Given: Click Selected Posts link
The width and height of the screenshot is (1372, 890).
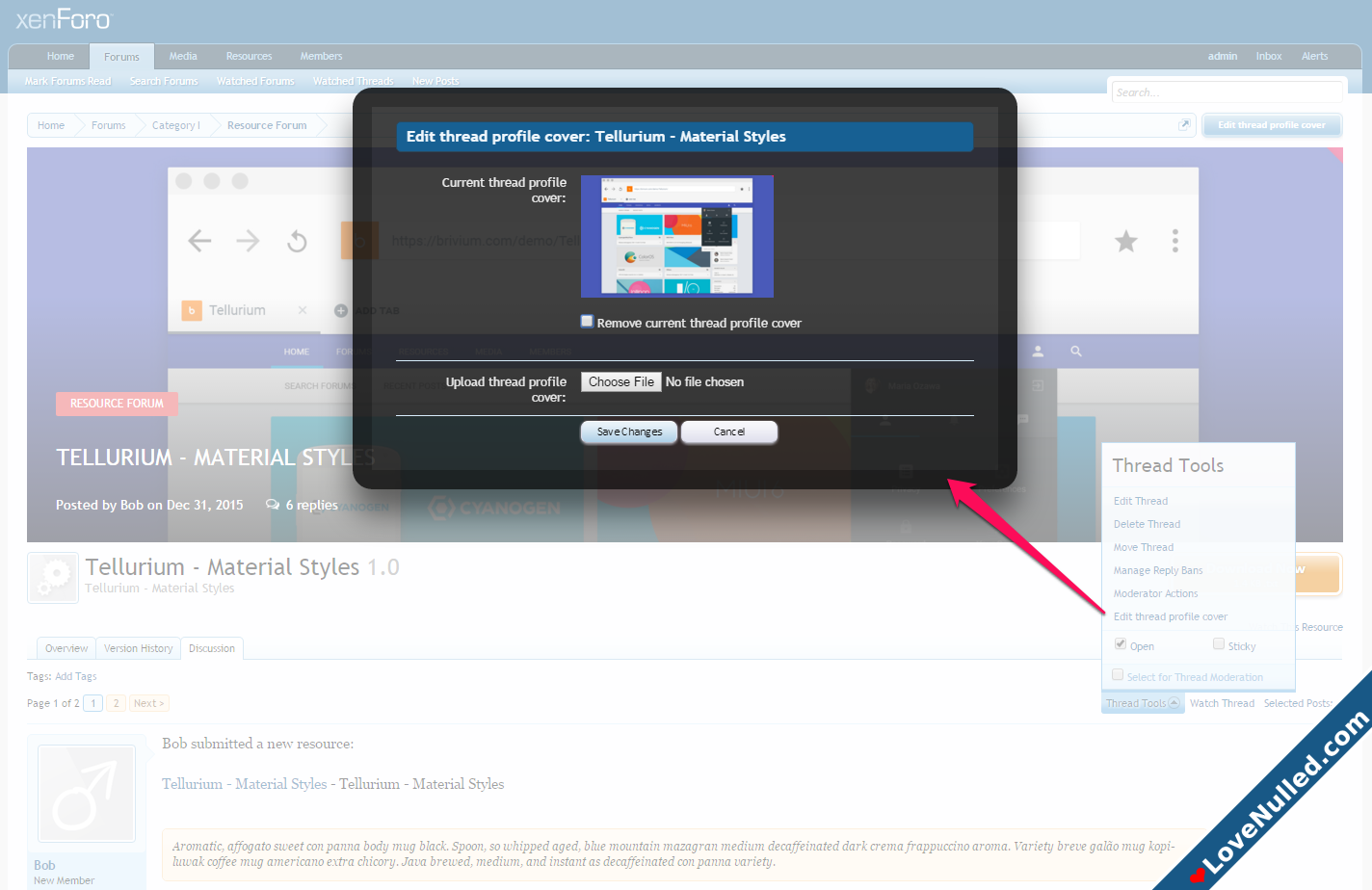Looking at the screenshot, I should 1298,703.
